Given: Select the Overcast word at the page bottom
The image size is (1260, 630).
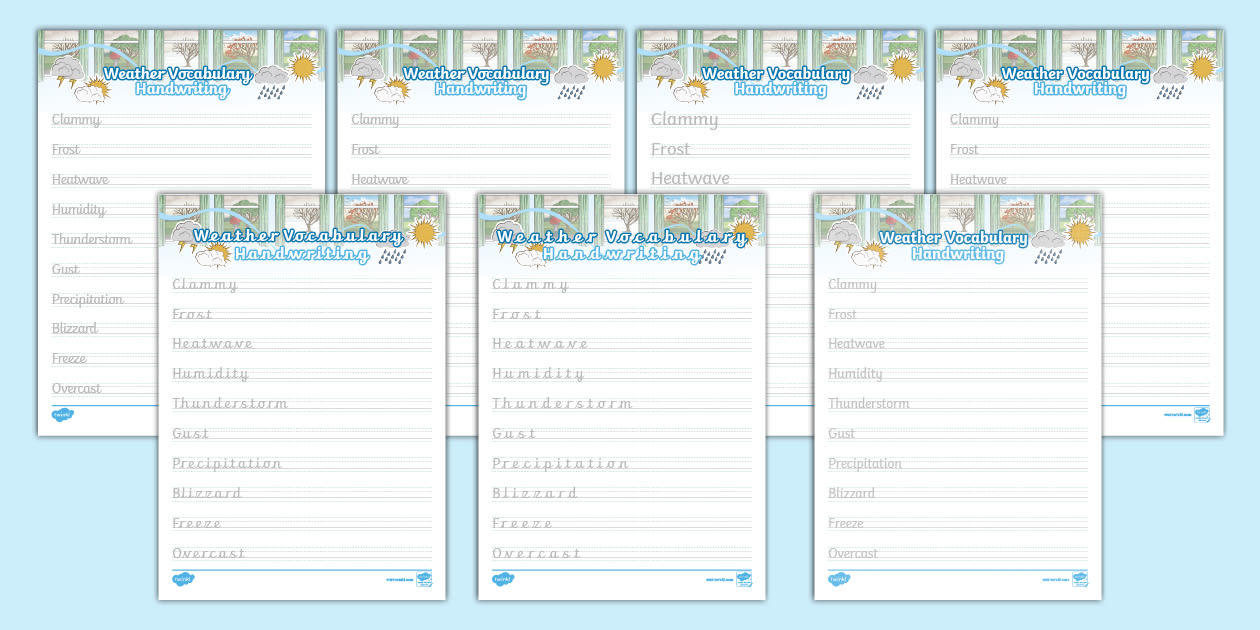Looking at the screenshot, I should (535, 553).
